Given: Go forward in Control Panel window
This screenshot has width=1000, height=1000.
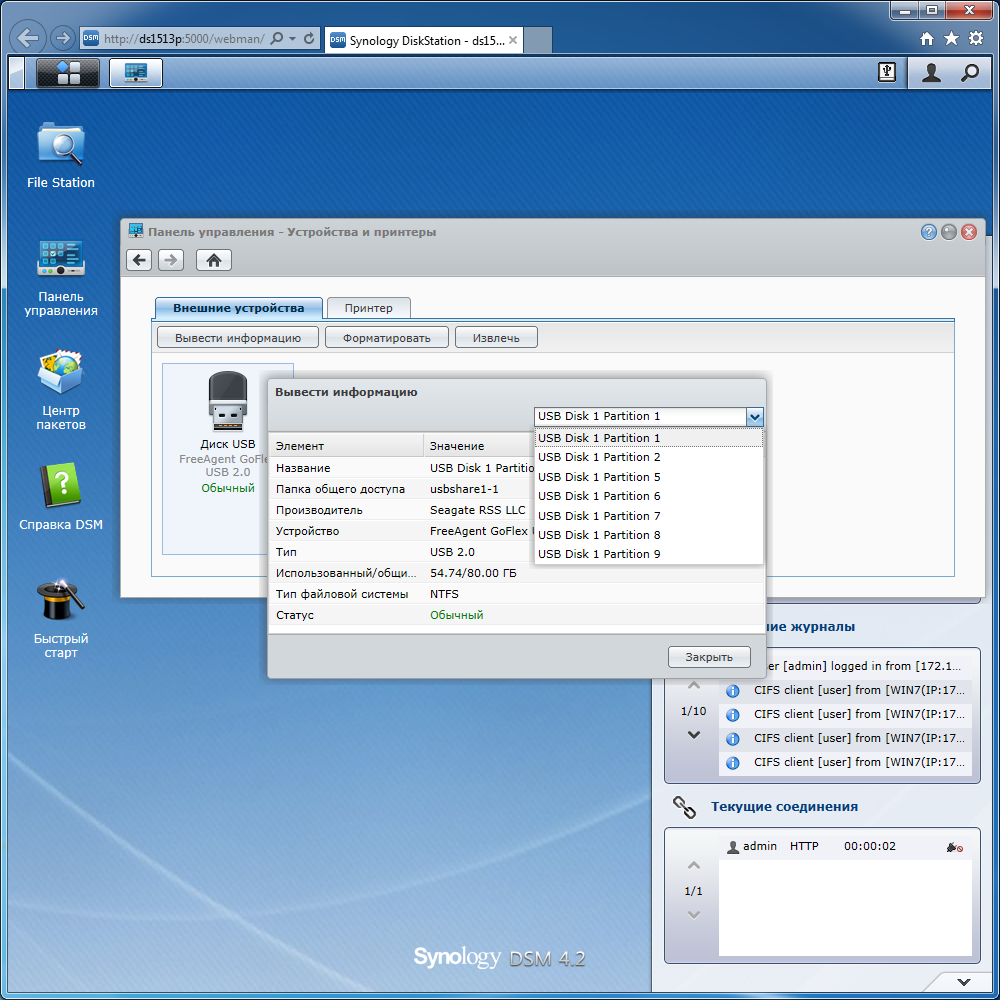Looking at the screenshot, I should [x=171, y=260].
